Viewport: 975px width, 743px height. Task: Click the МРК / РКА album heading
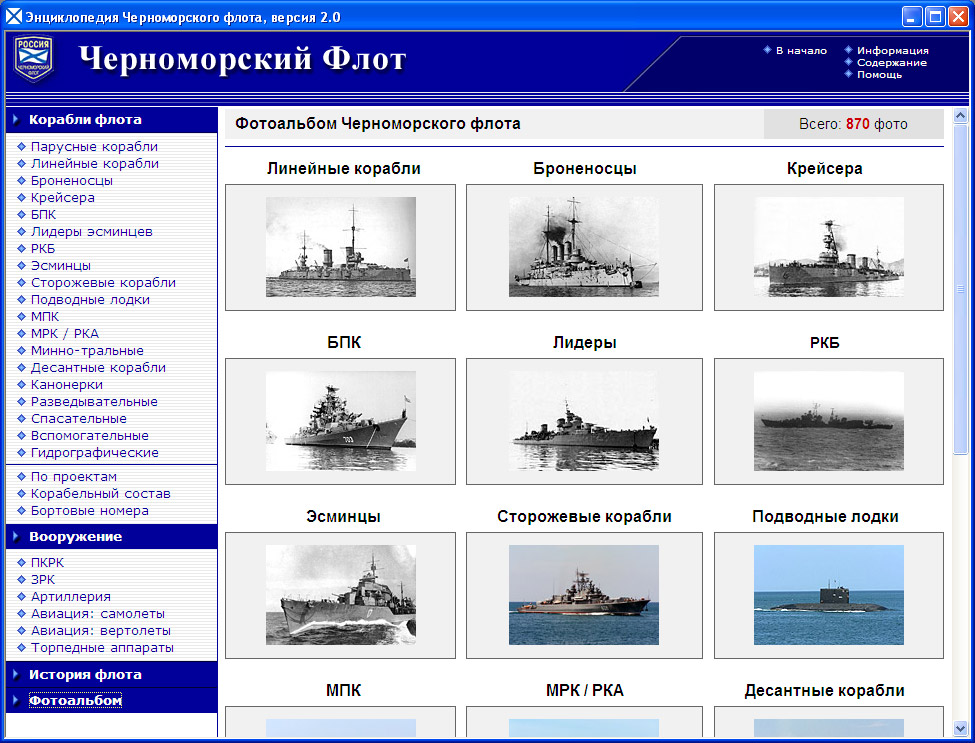tap(585, 691)
